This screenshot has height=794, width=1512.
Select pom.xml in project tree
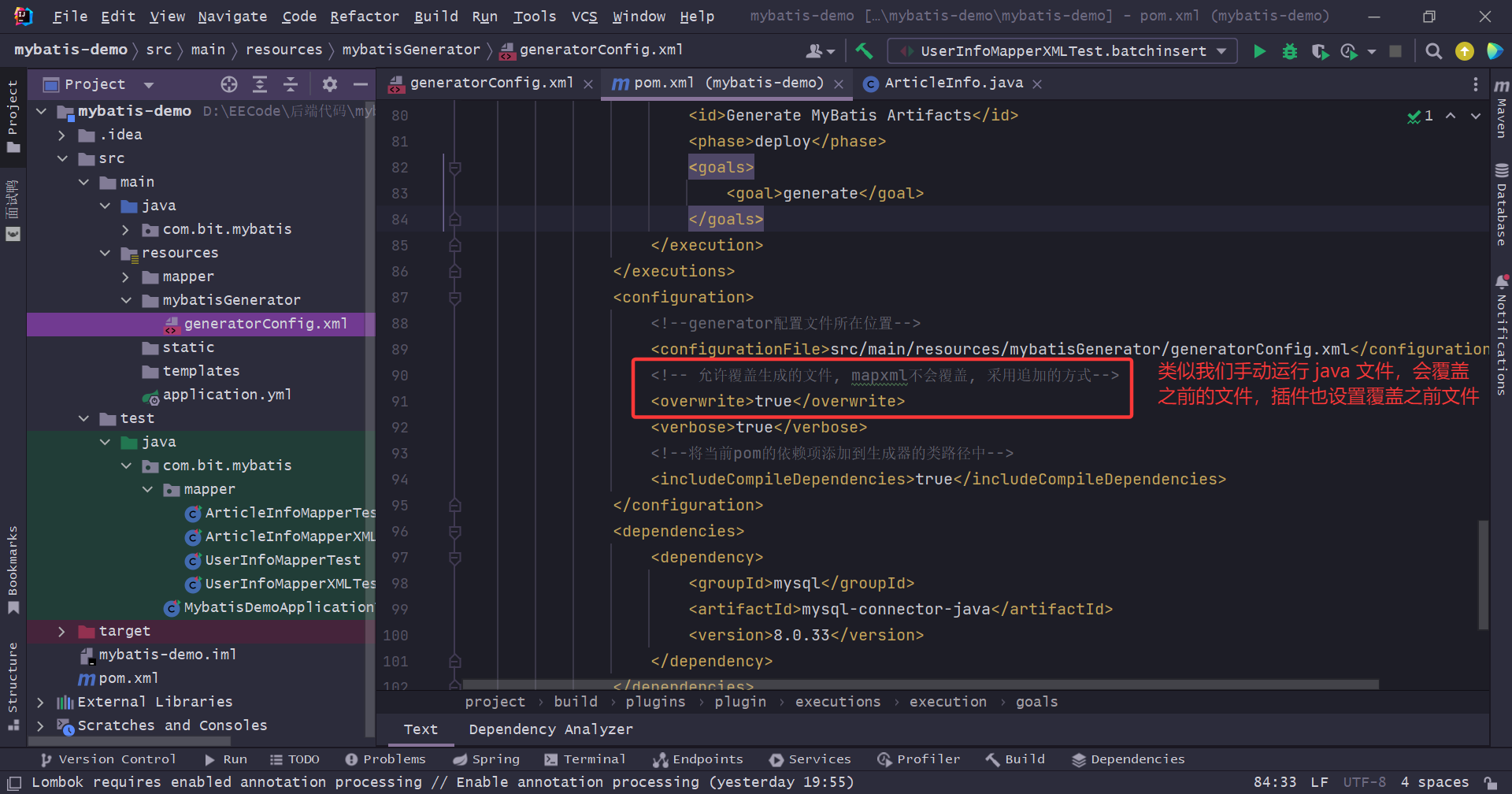click(x=119, y=678)
